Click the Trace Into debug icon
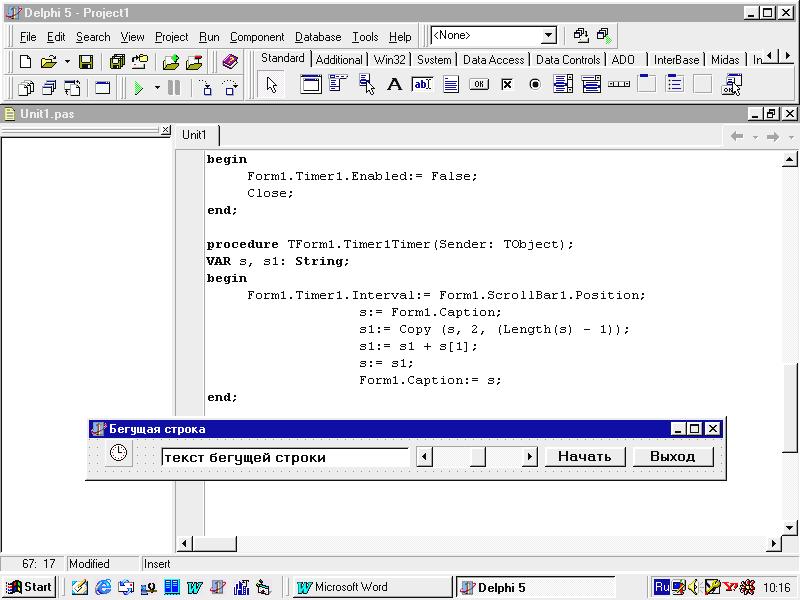Viewport: 800px width, 600px height. tap(206, 88)
